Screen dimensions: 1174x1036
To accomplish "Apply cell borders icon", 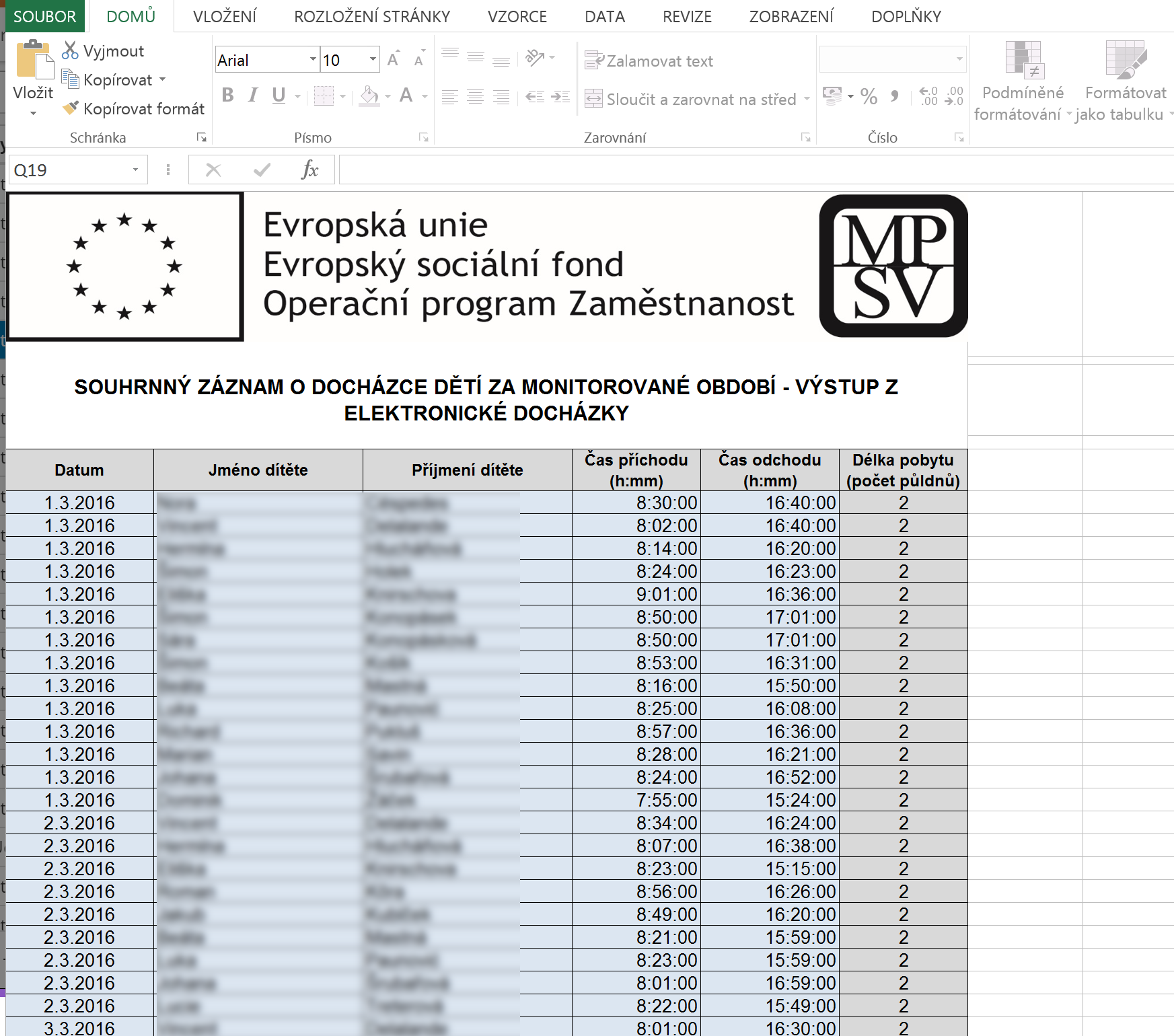I will 324,96.
